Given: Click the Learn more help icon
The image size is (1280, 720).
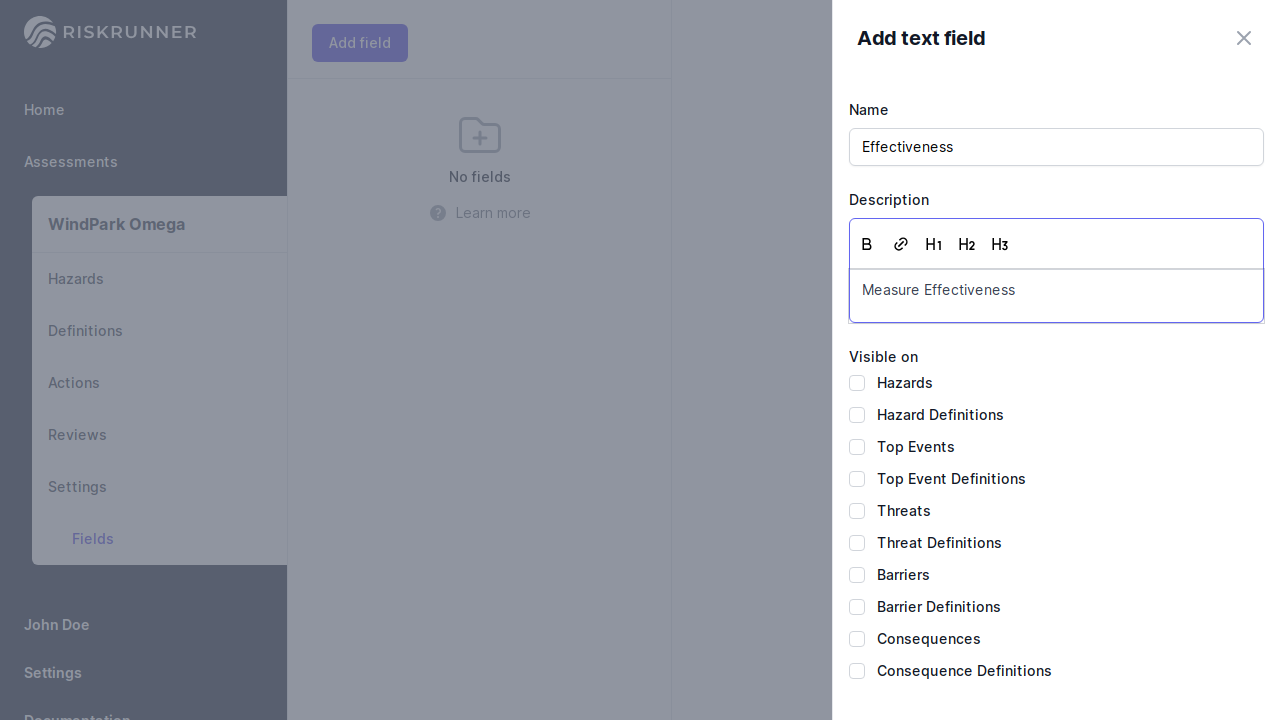Looking at the screenshot, I should pyautogui.click(x=438, y=213).
